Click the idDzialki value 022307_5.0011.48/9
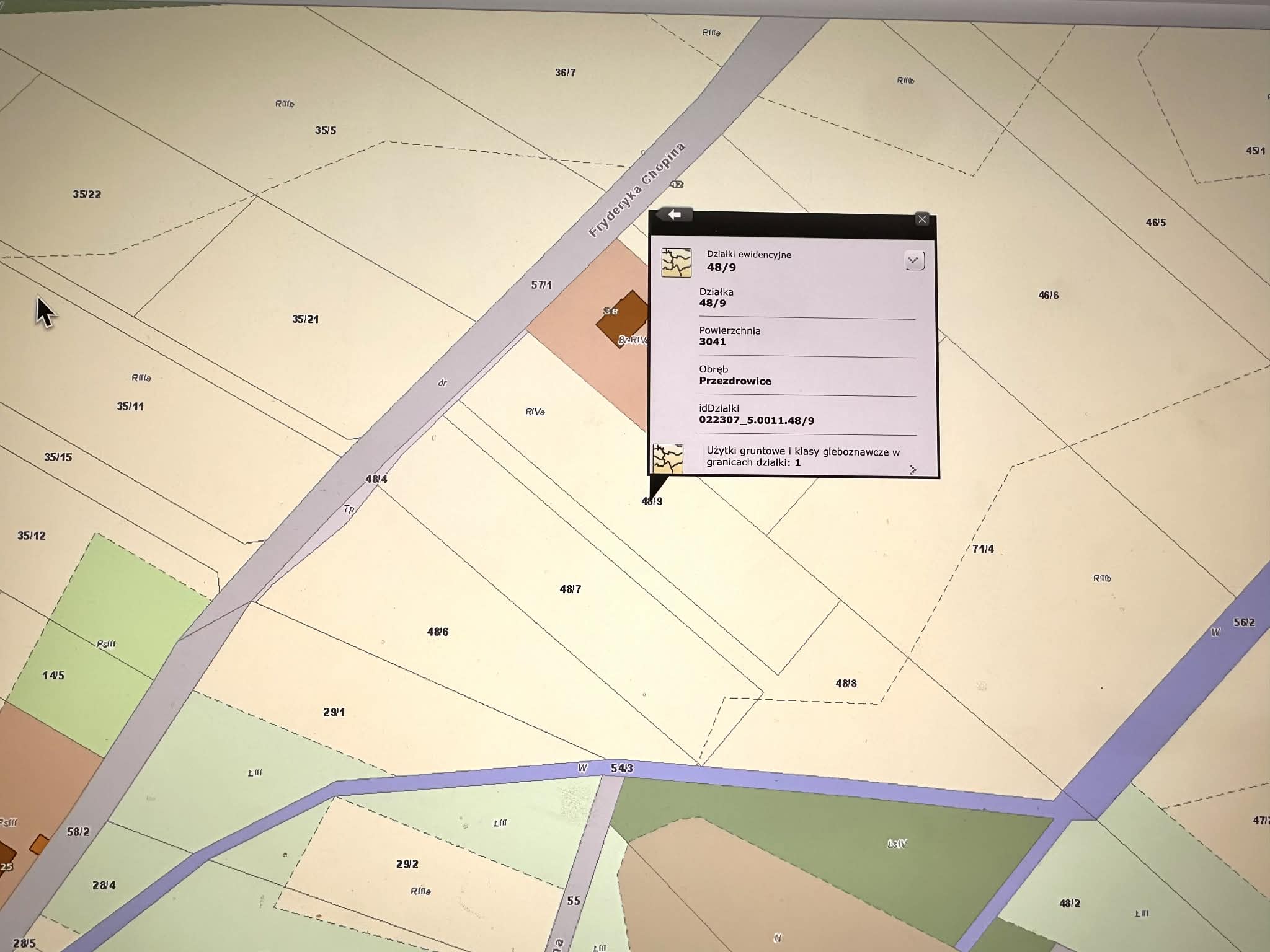This screenshot has width=1270, height=952. [x=757, y=420]
